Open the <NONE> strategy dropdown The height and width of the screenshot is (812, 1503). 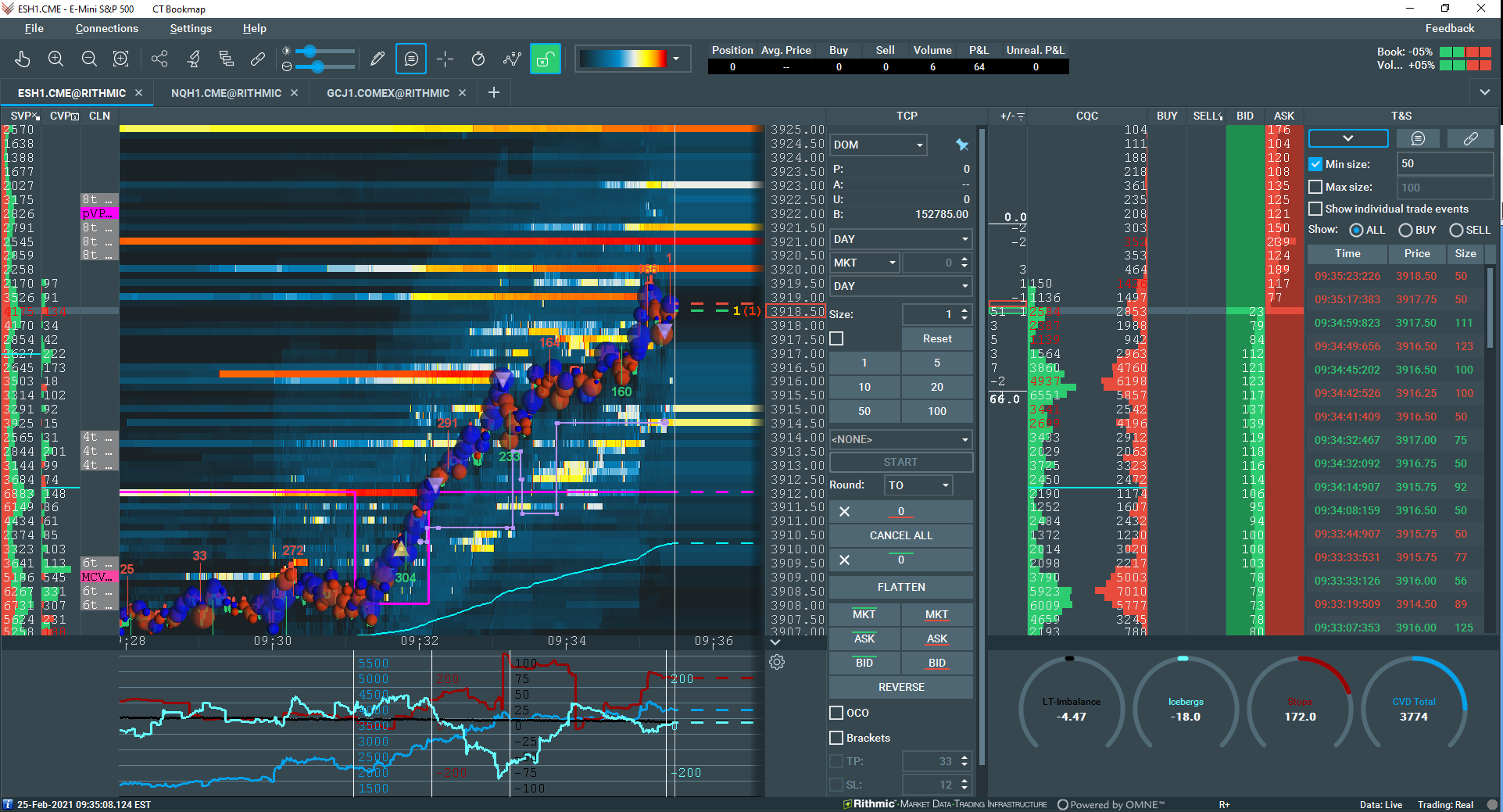[900, 439]
